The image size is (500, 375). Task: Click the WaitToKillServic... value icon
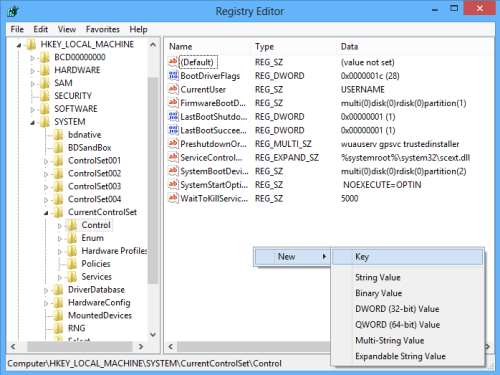173,198
